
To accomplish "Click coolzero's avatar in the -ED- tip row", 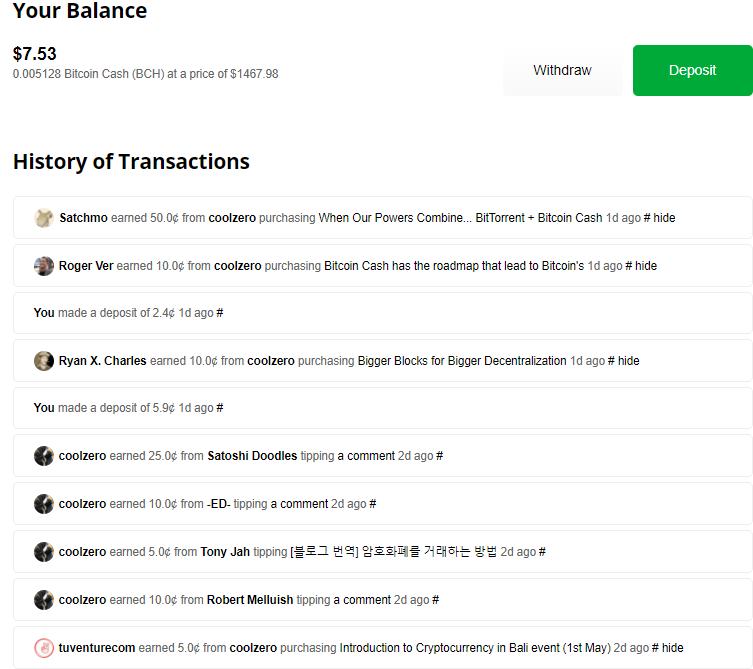I will tap(43, 504).
